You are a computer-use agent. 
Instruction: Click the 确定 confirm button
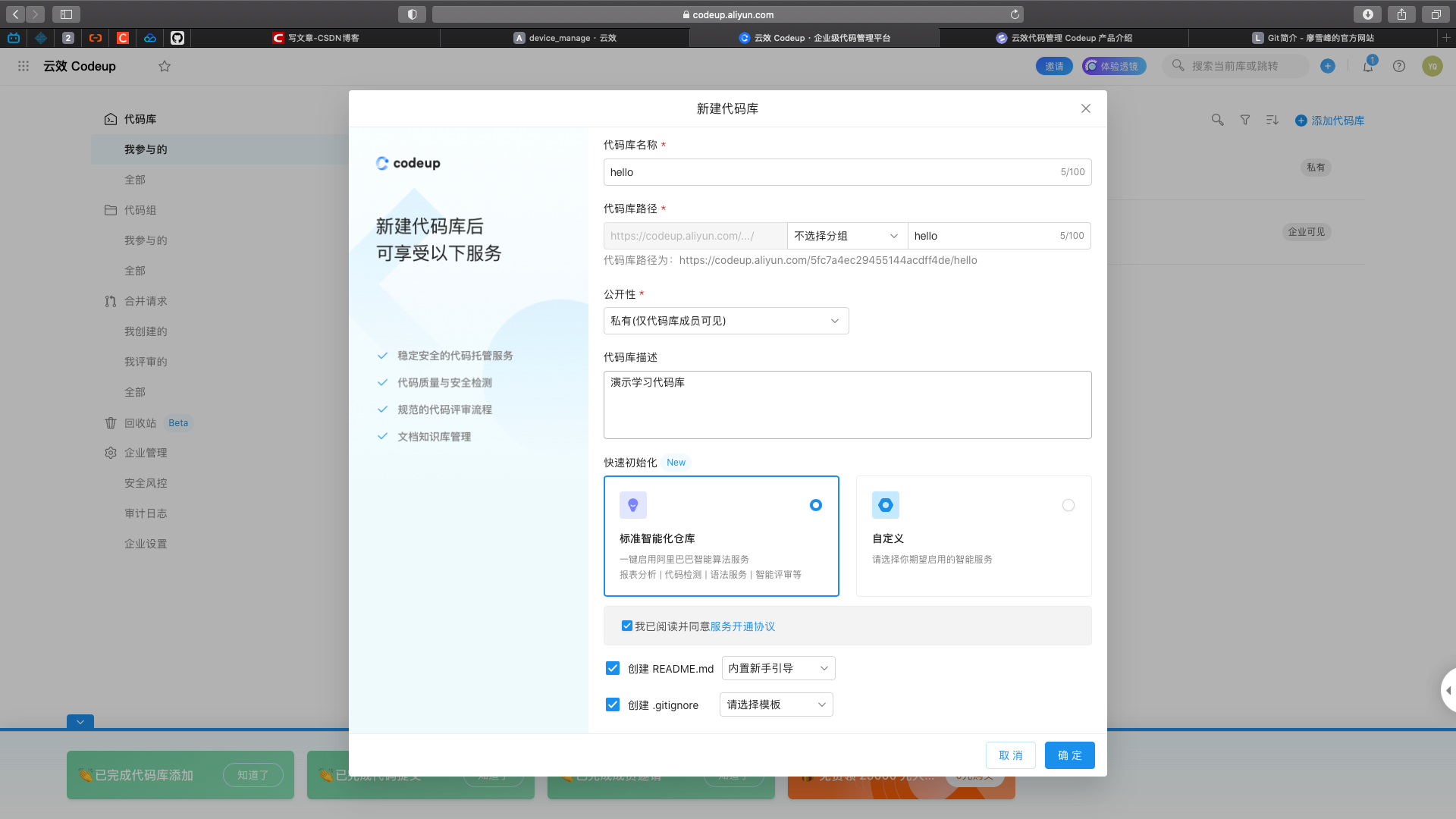(x=1069, y=755)
